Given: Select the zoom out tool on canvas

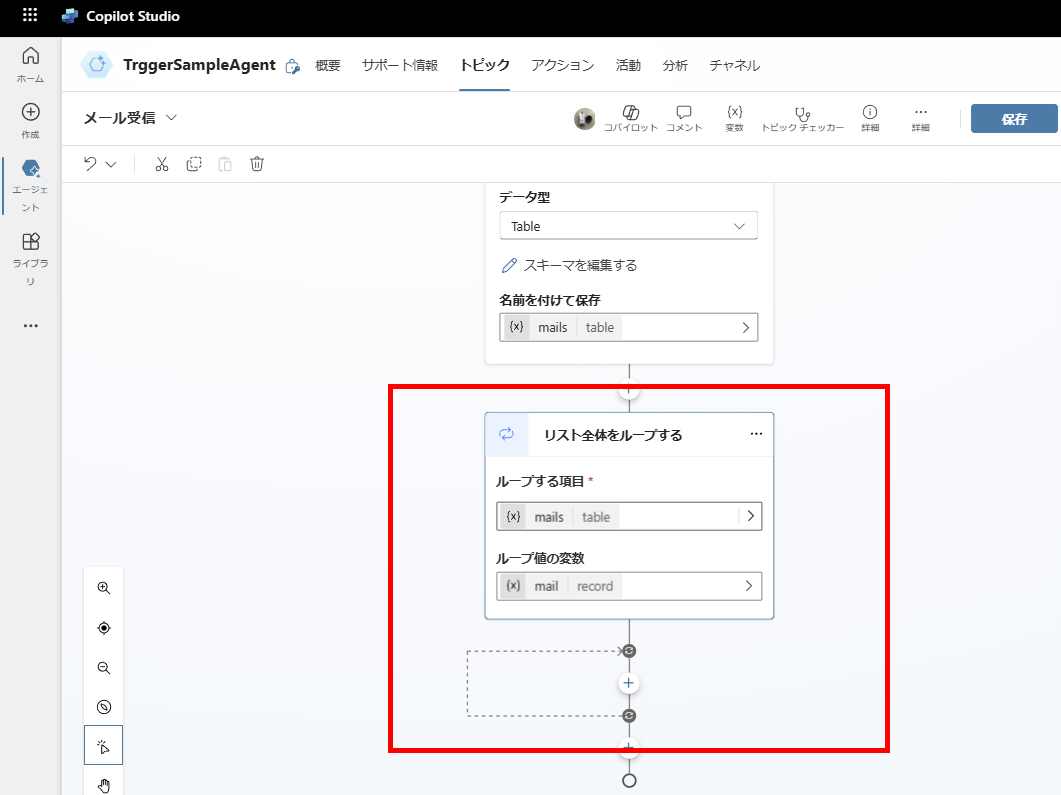Looking at the screenshot, I should tap(103, 667).
